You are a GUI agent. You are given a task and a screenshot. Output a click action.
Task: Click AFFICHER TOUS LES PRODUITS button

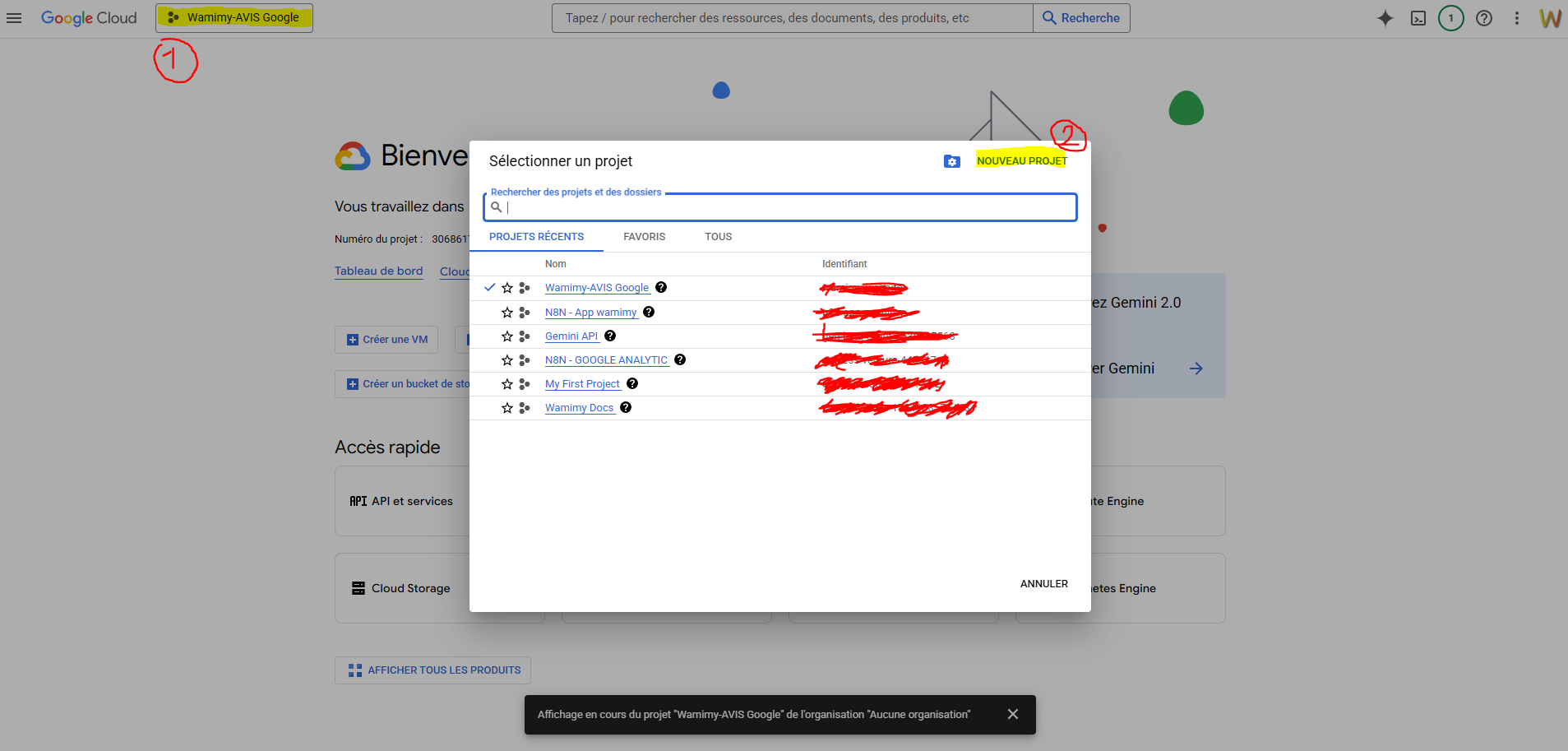(433, 670)
